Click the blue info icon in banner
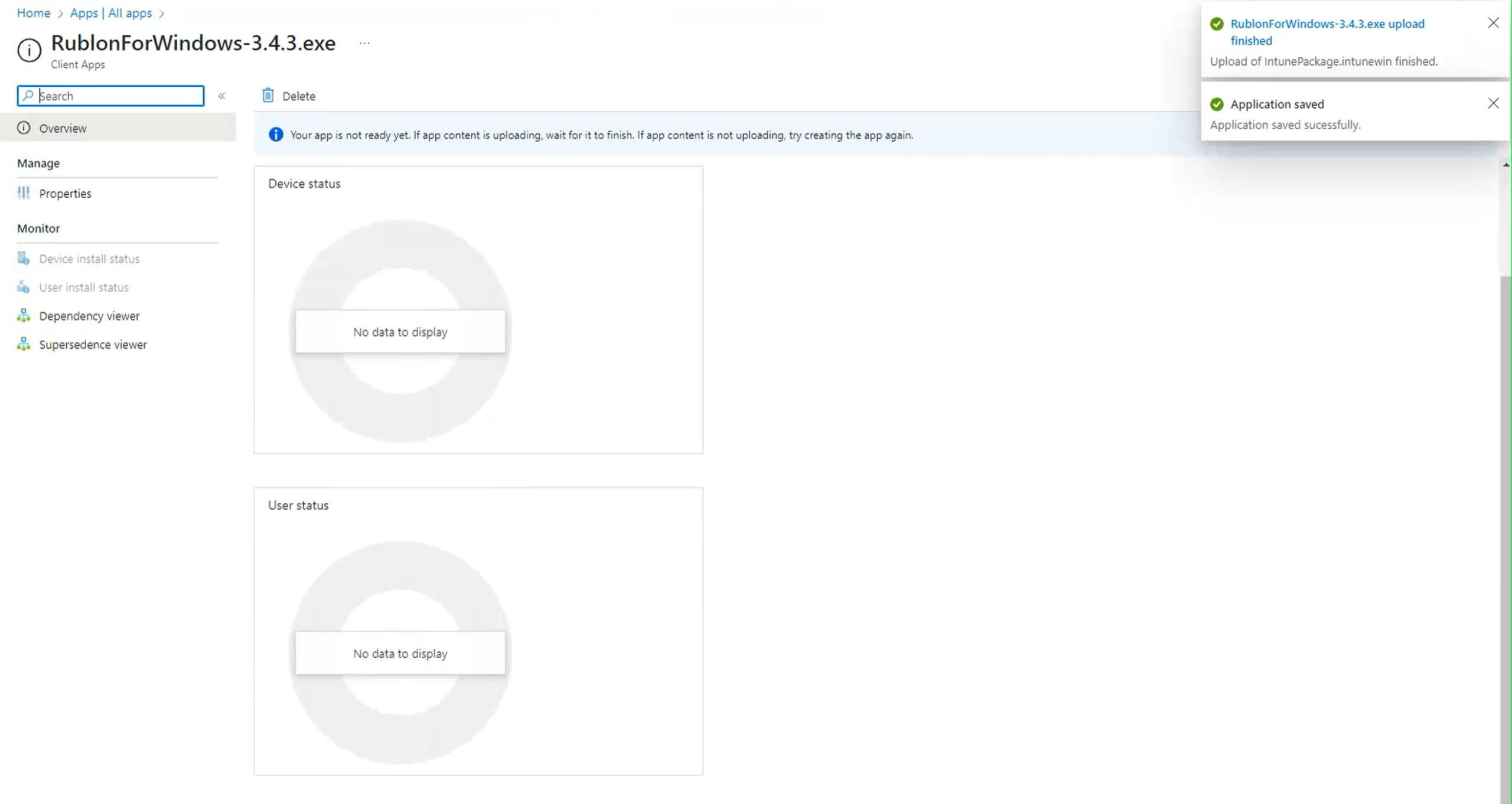This screenshot has width=1512, height=804. pos(276,135)
